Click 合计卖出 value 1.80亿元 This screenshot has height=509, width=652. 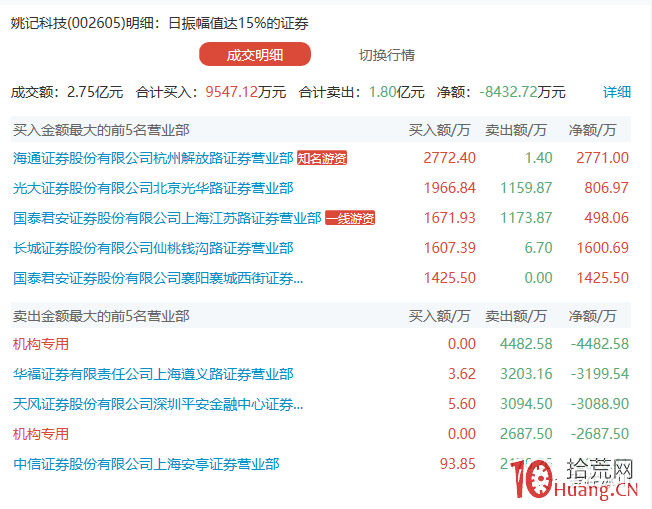397,92
